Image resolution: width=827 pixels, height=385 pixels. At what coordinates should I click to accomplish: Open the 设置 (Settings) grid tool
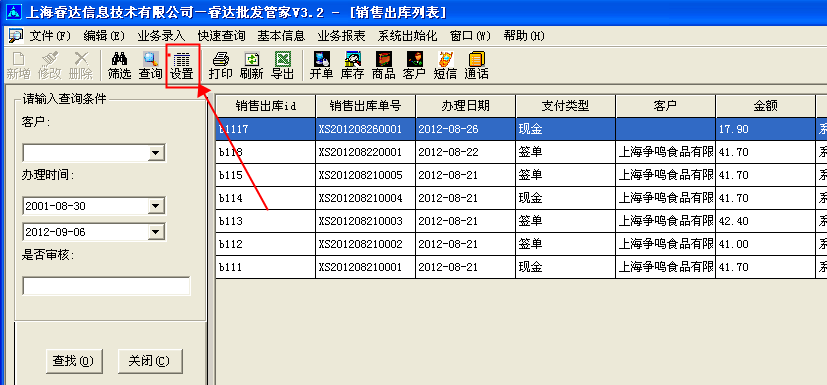click(182, 65)
